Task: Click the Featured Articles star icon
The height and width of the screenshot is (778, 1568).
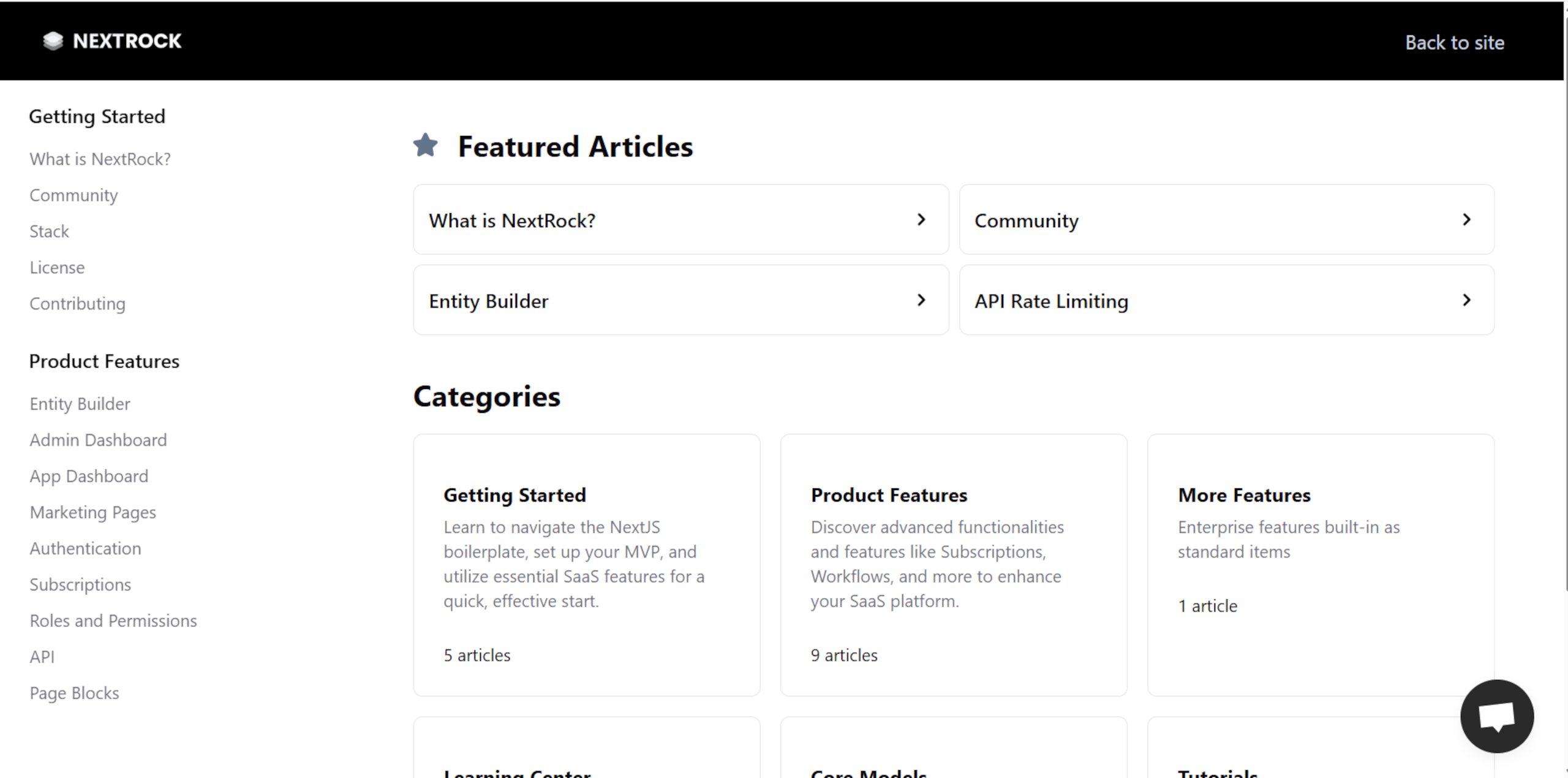Action: click(426, 146)
